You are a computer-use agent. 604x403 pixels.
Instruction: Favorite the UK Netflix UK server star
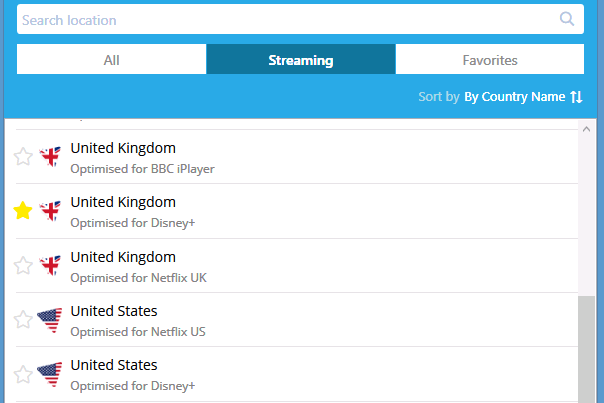(x=23, y=265)
